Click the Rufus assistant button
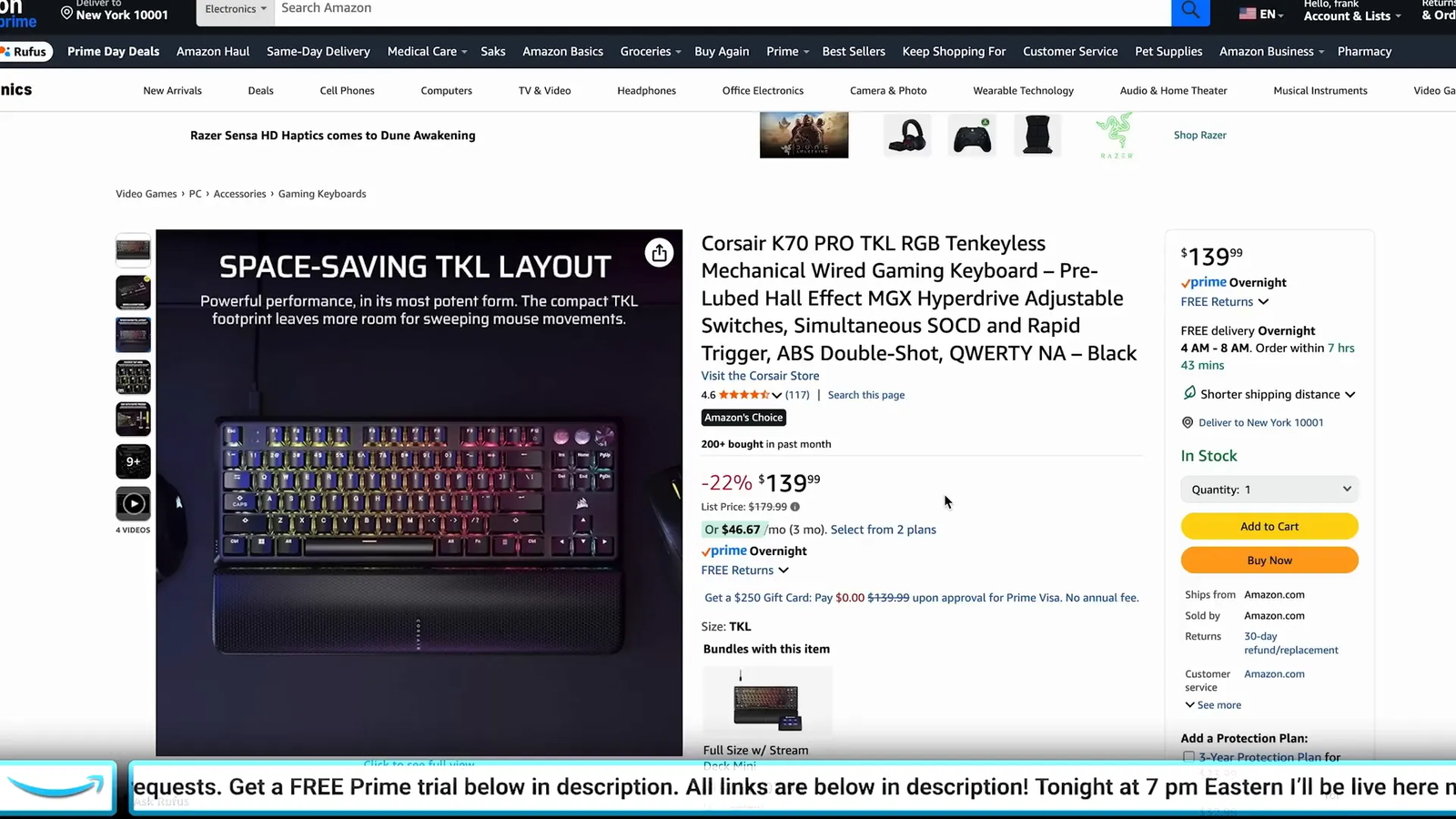The image size is (1456, 819). coord(25,52)
